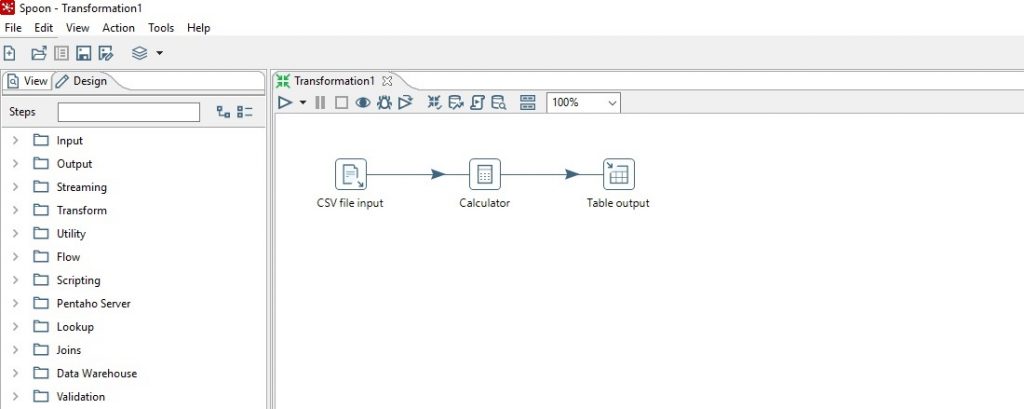Save the transformation using the disk icon

83,53
